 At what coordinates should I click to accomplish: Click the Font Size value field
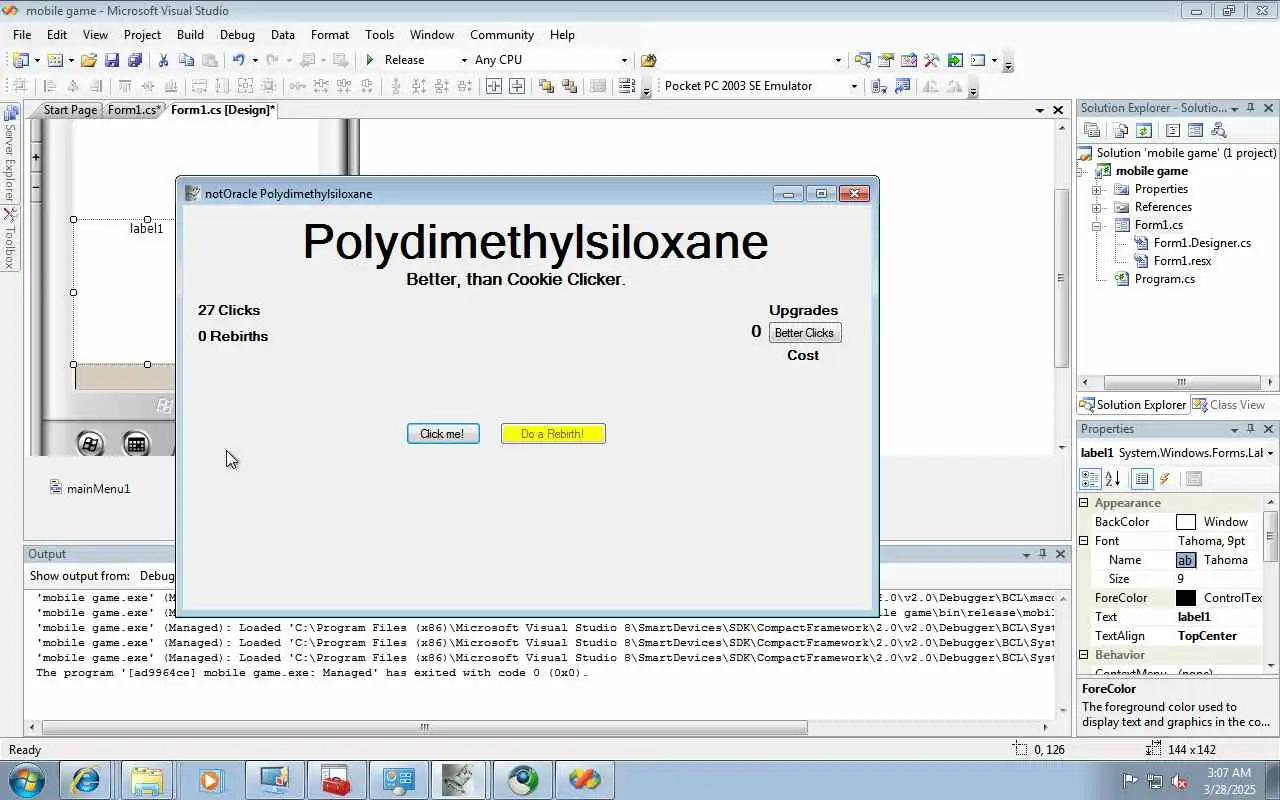point(1218,579)
